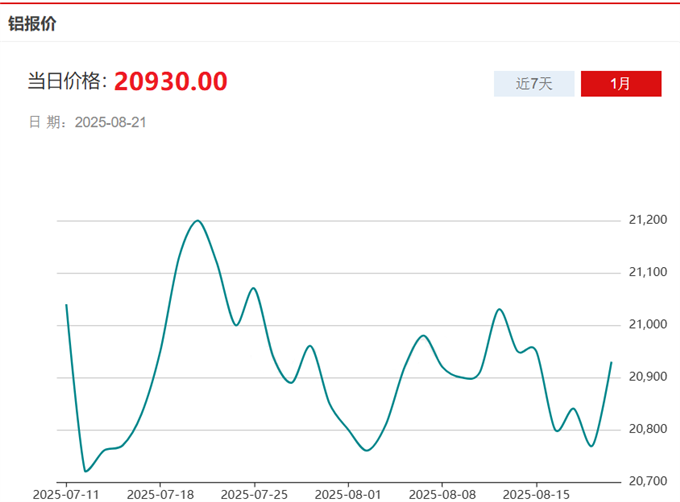Select the 2025-07-25 axis date
Screen dimensions: 680x502
point(254,494)
